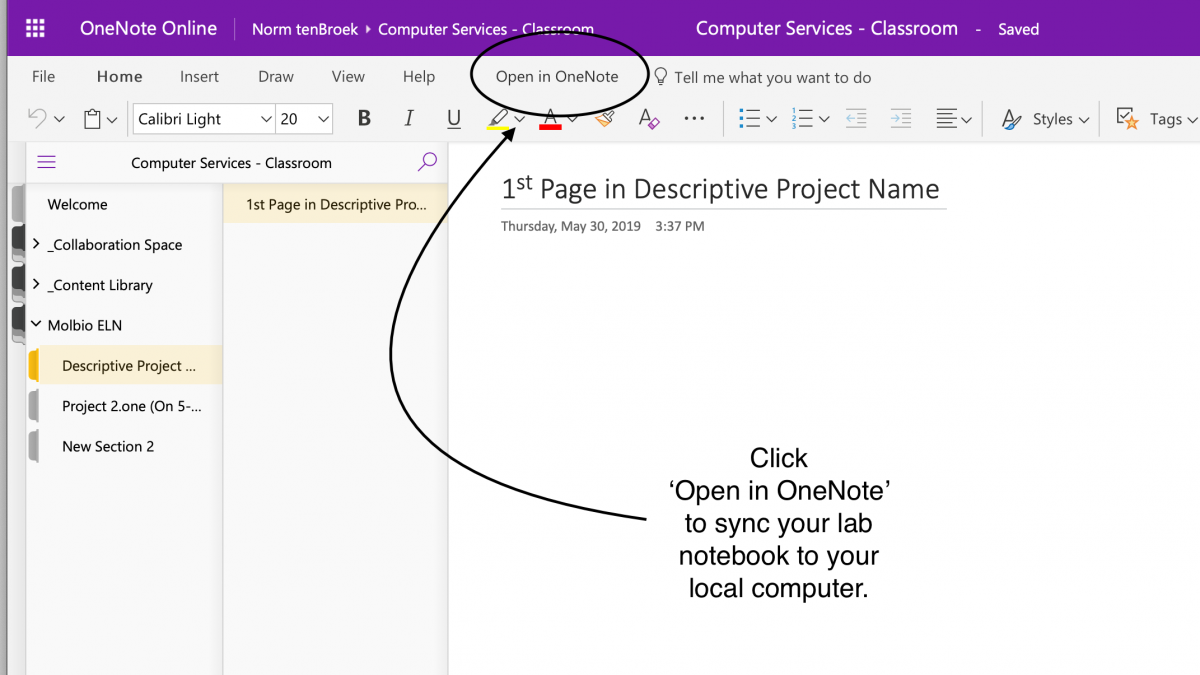1200x675 pixels.
Task: Click the page time 3:37 PM
Action: [680, 226]
